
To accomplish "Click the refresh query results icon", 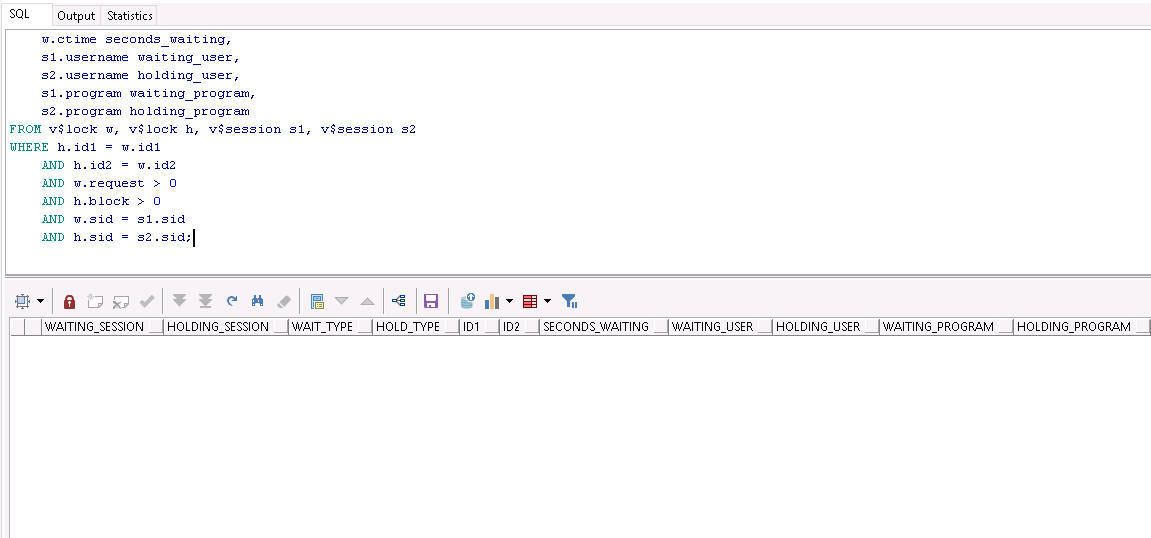I will [x=232, y=301].
